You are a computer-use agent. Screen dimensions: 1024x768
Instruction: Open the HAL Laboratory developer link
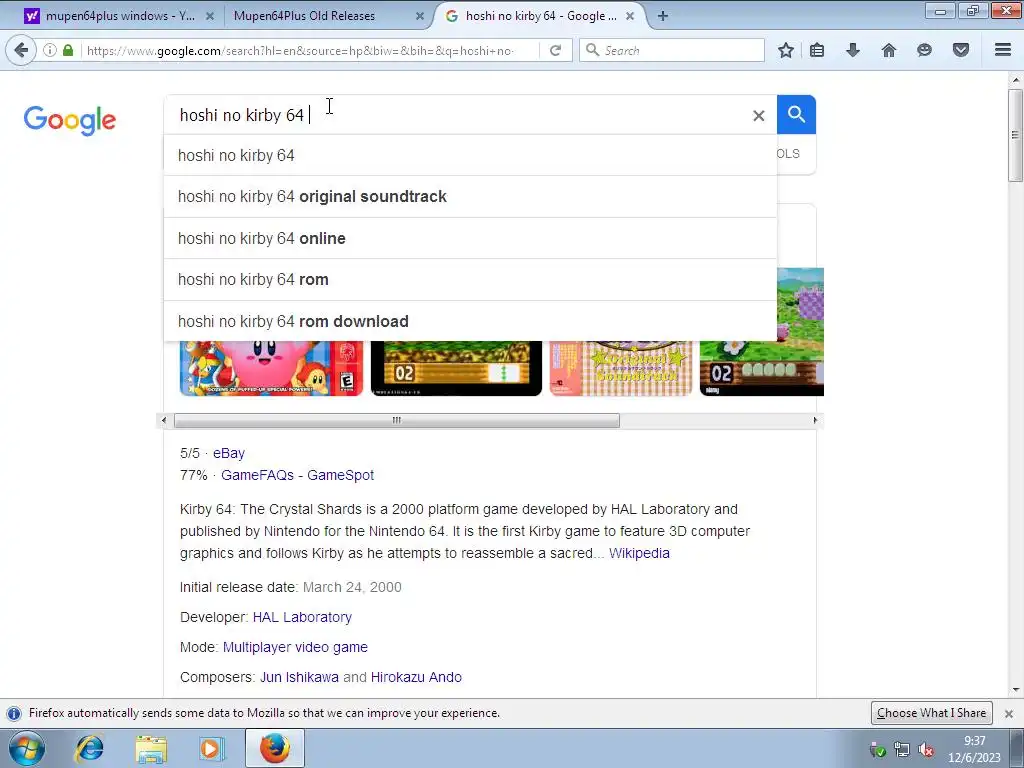pos(302,617)
